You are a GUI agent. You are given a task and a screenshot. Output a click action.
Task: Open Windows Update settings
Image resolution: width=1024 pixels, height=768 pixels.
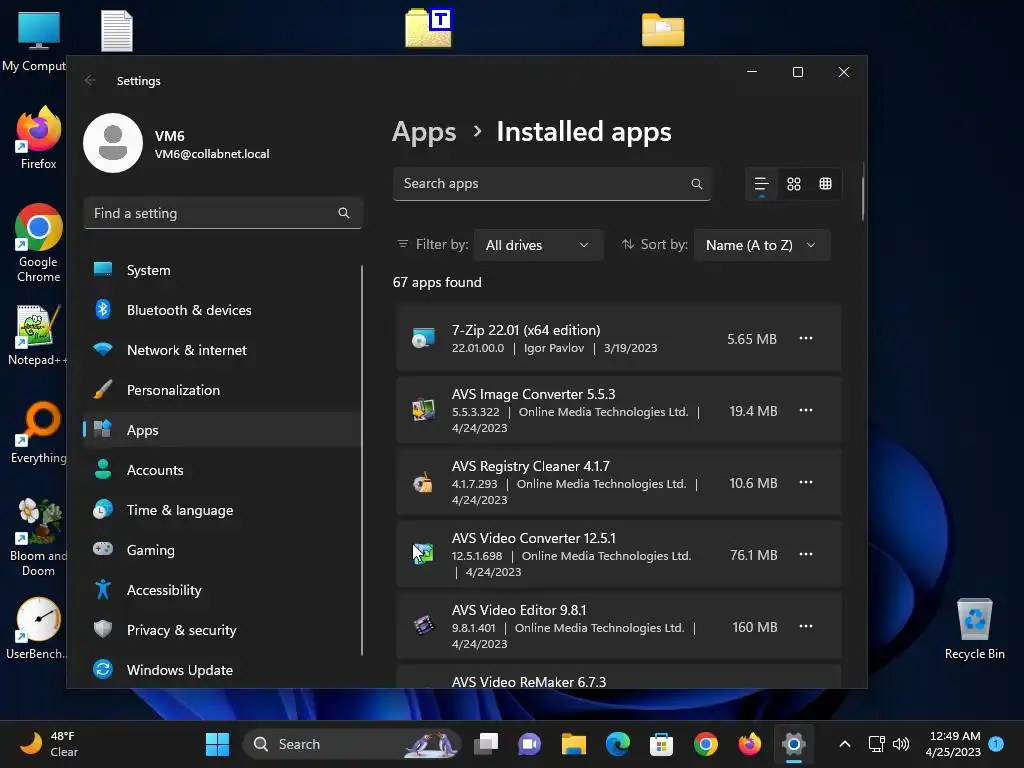222,670
